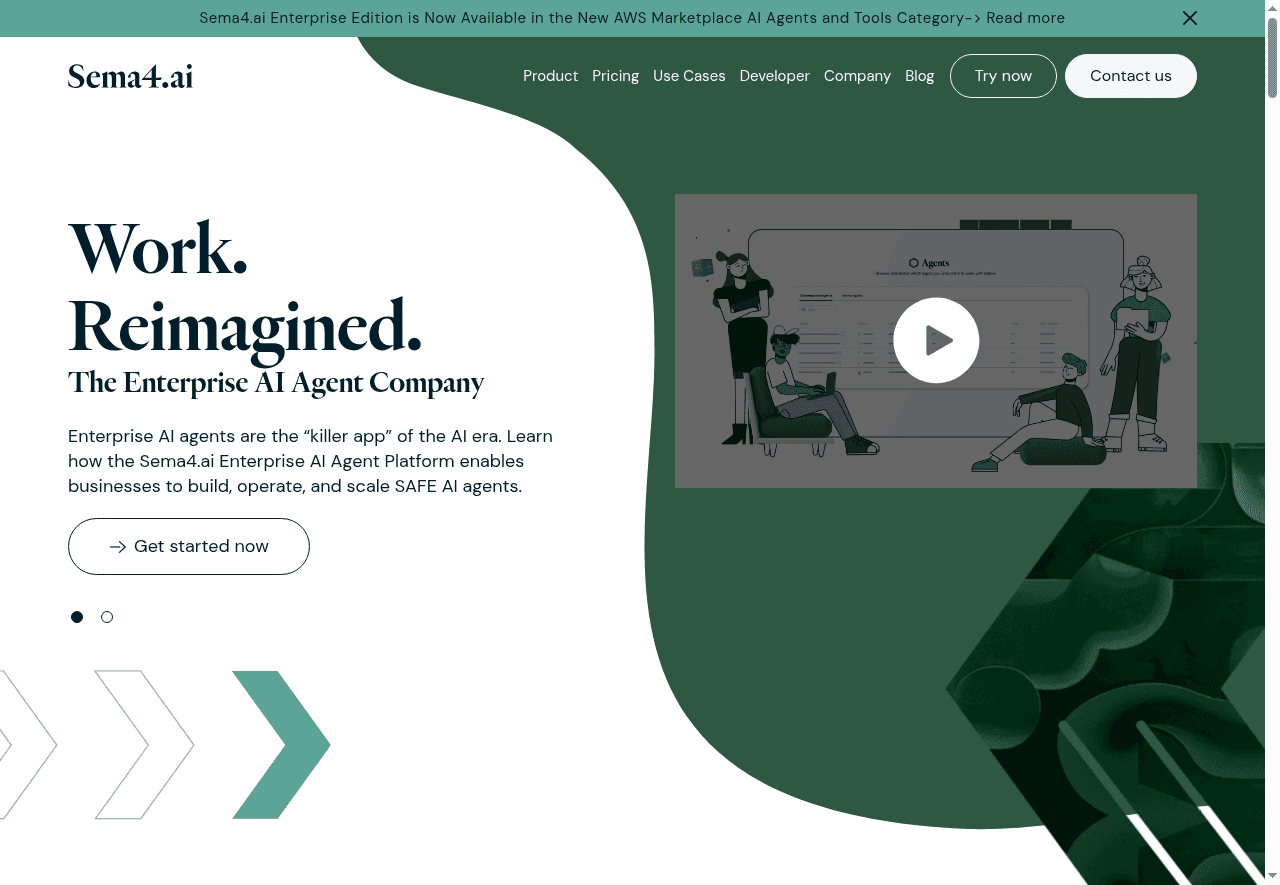The image size is (1280, 885).
Task: Click the middle outlined chevron arrow
Action: click(x=144, y=745)
